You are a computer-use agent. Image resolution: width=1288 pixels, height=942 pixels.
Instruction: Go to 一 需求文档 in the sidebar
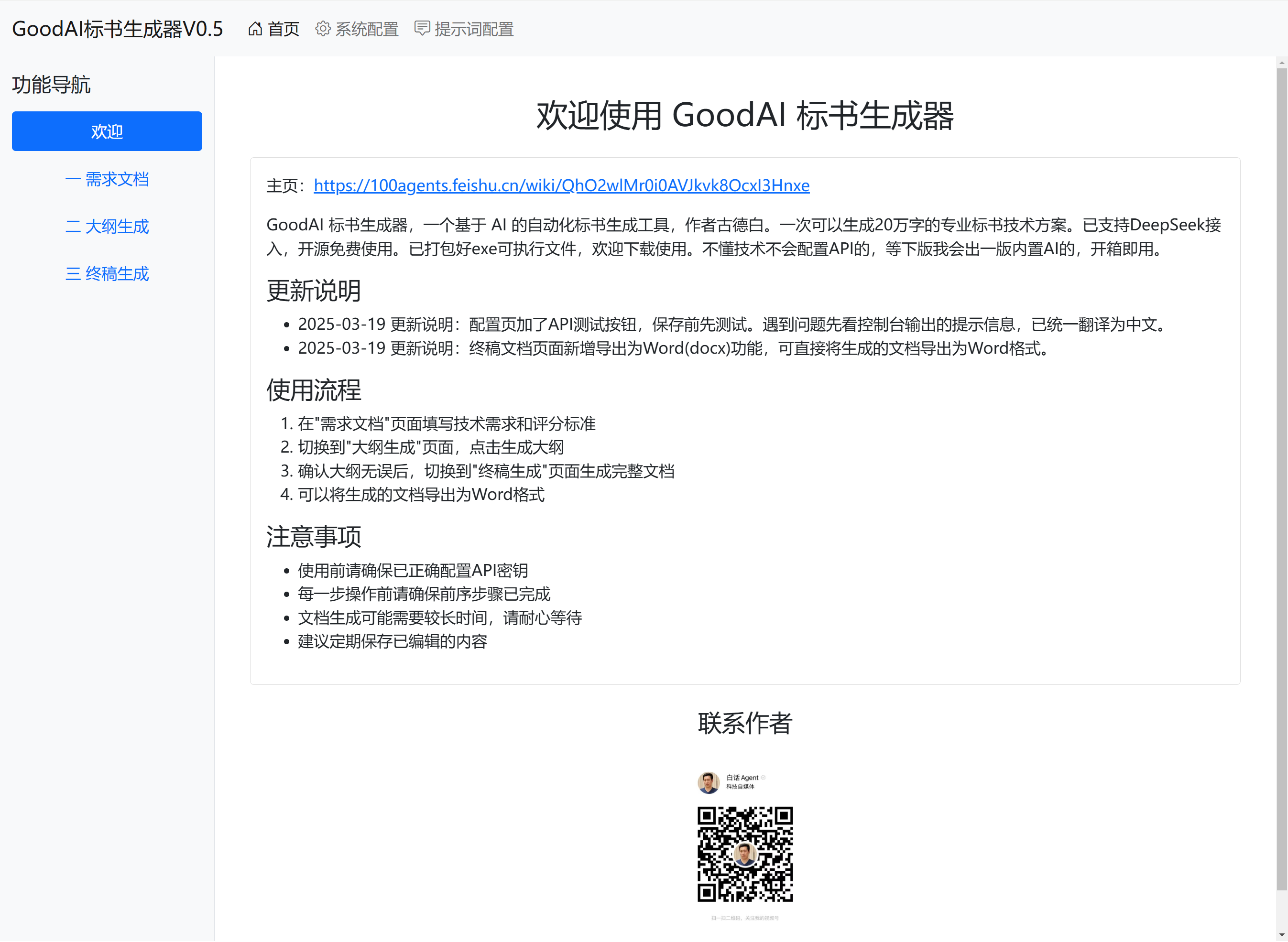(x=107, y=179)
